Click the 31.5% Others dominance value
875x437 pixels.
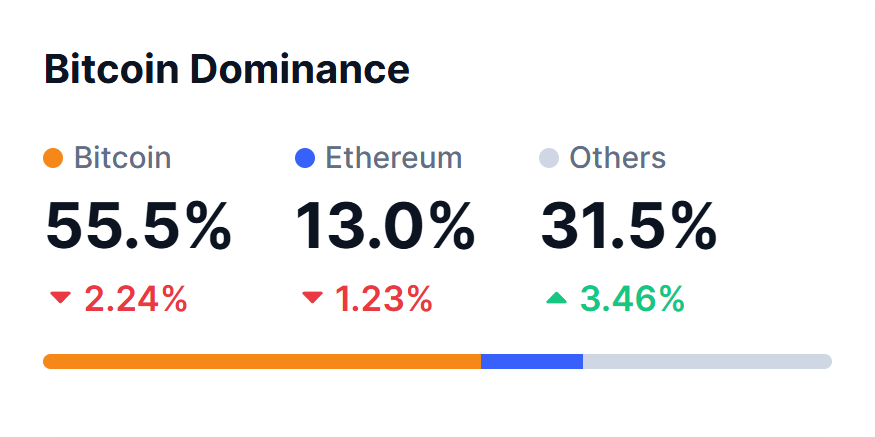pos(629,226)
